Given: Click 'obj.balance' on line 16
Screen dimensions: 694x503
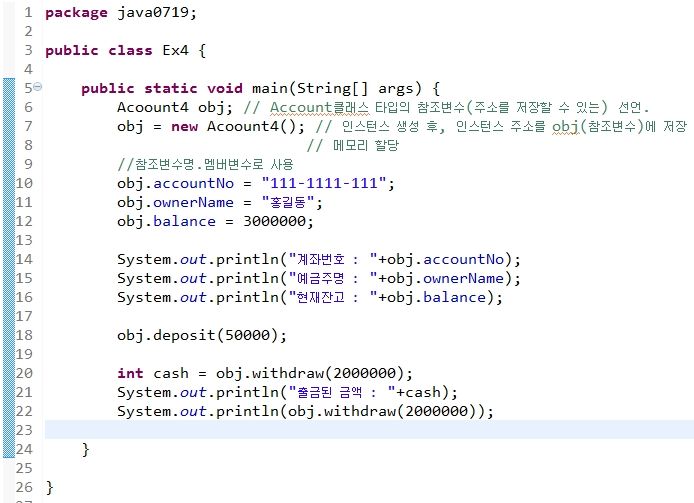Looking at the screenshot, I should coord(437,298).
